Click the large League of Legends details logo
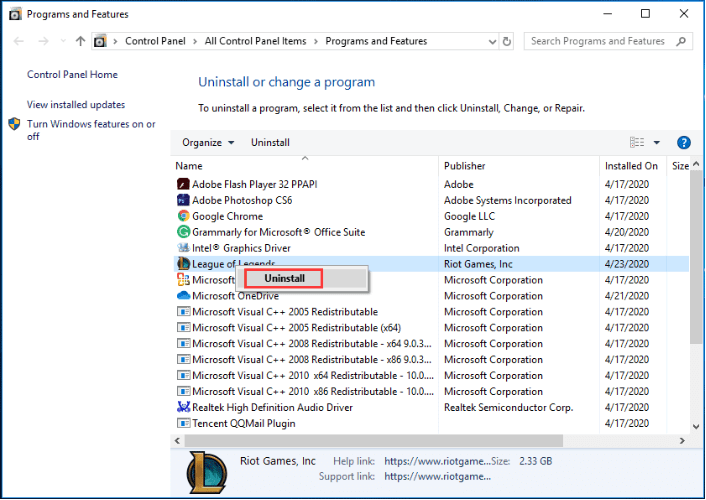This screenshot has width=706, height=500. tap(207, 473)
